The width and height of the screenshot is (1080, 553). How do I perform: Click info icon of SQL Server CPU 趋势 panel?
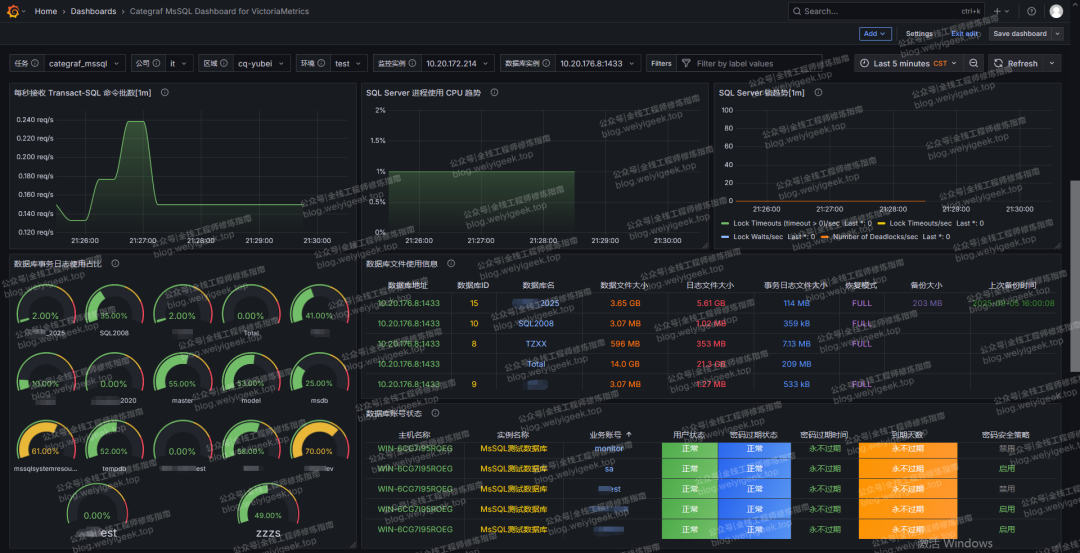coord(495,92)
